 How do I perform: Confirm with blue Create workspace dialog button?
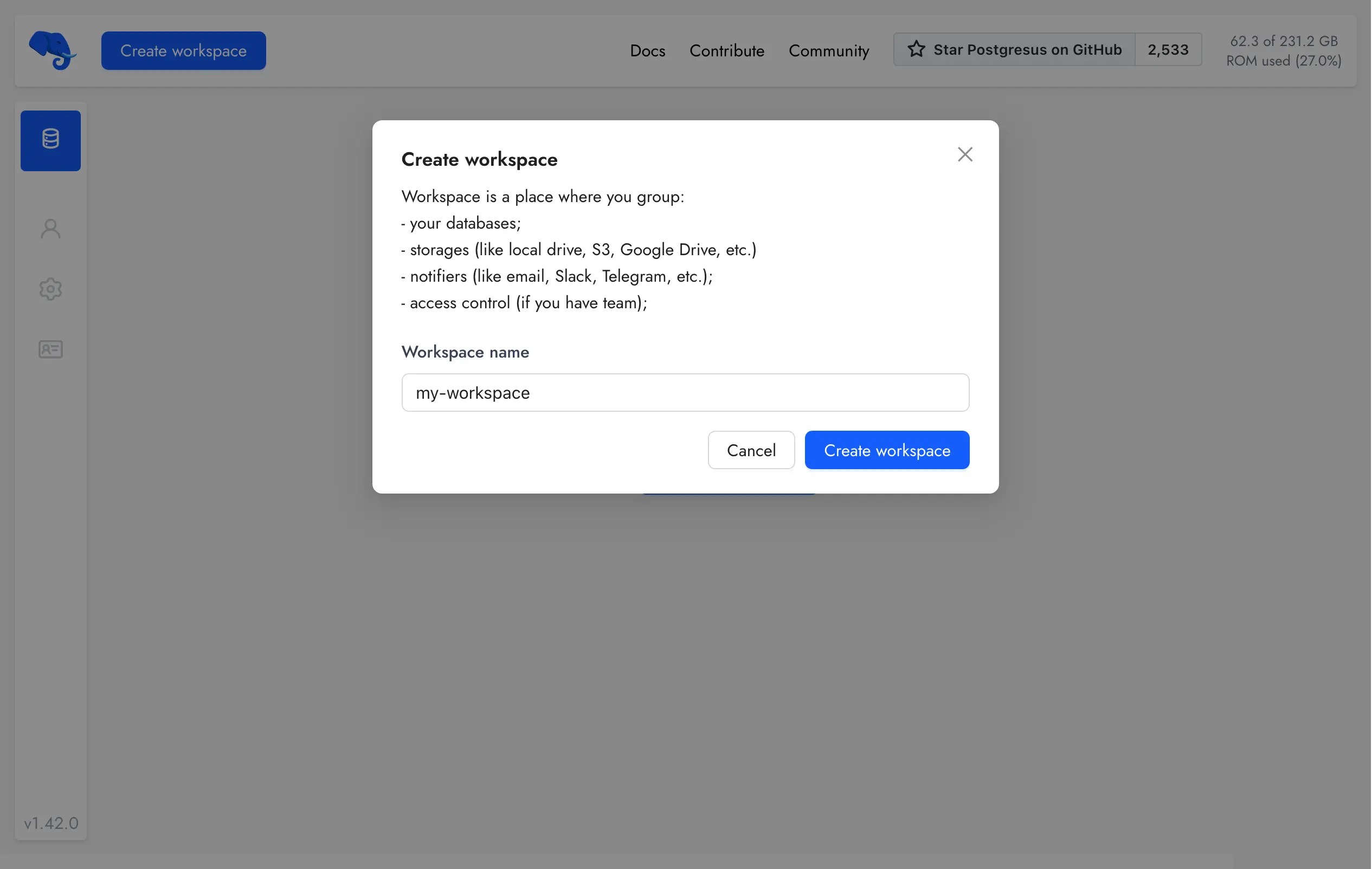886,450
